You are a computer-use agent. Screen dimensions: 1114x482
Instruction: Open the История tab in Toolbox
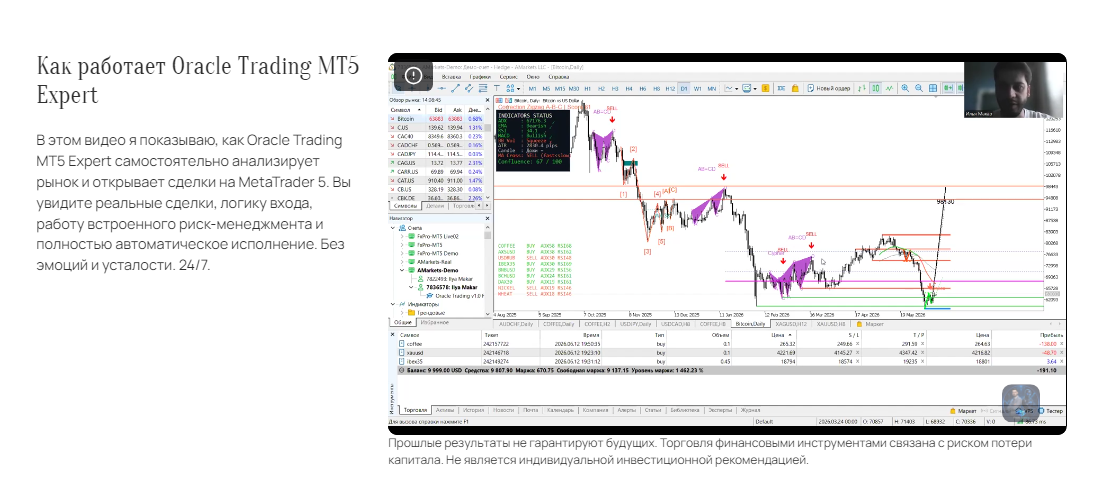click(x=473, y=410)
